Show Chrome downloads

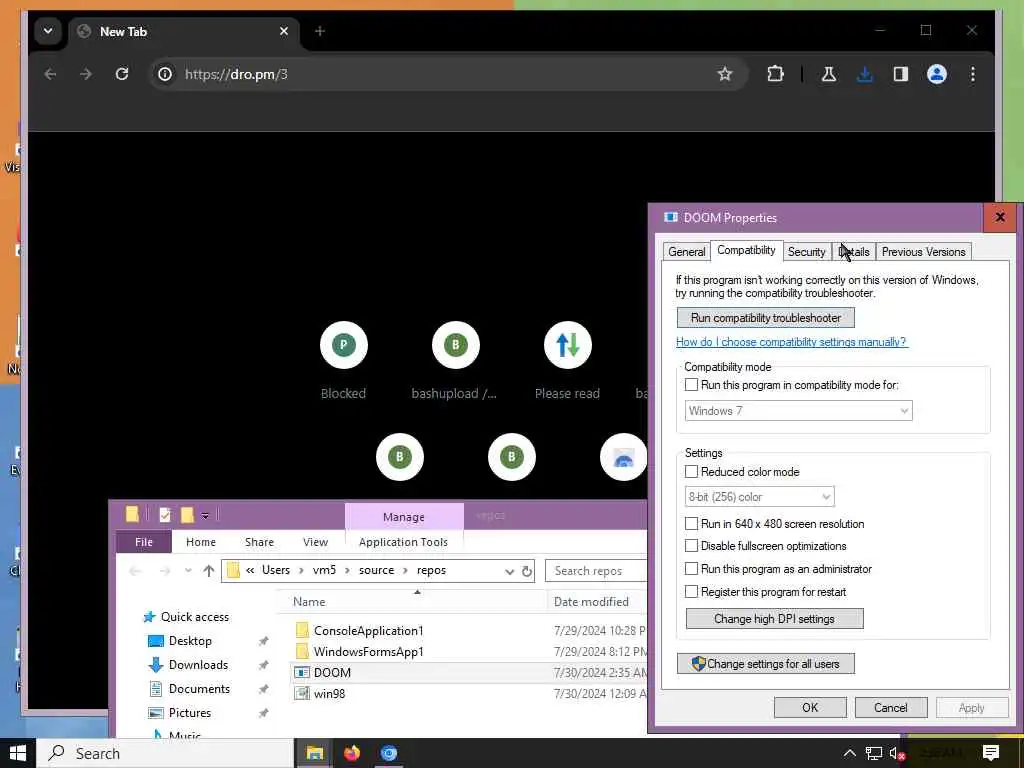tap(865, 74)
